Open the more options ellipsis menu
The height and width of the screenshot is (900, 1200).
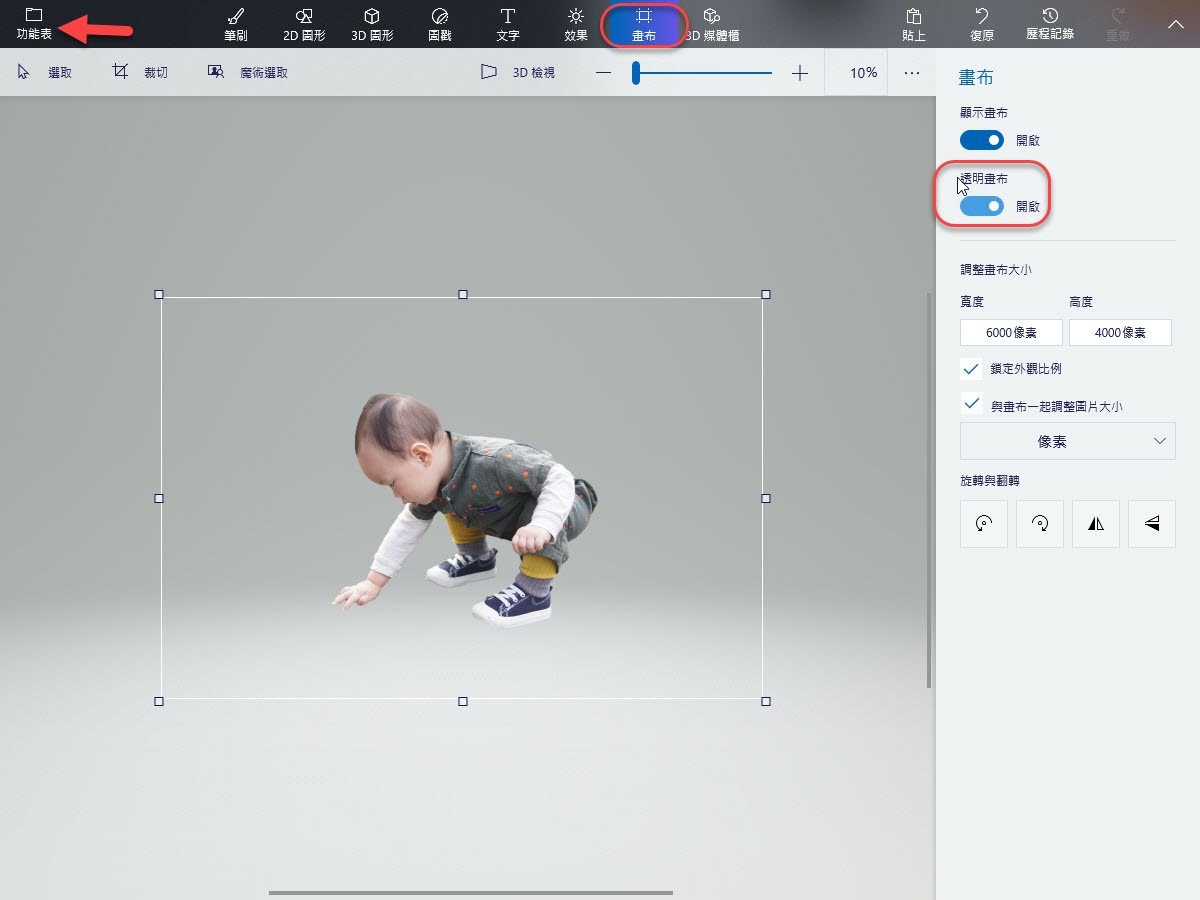[911, 73]
